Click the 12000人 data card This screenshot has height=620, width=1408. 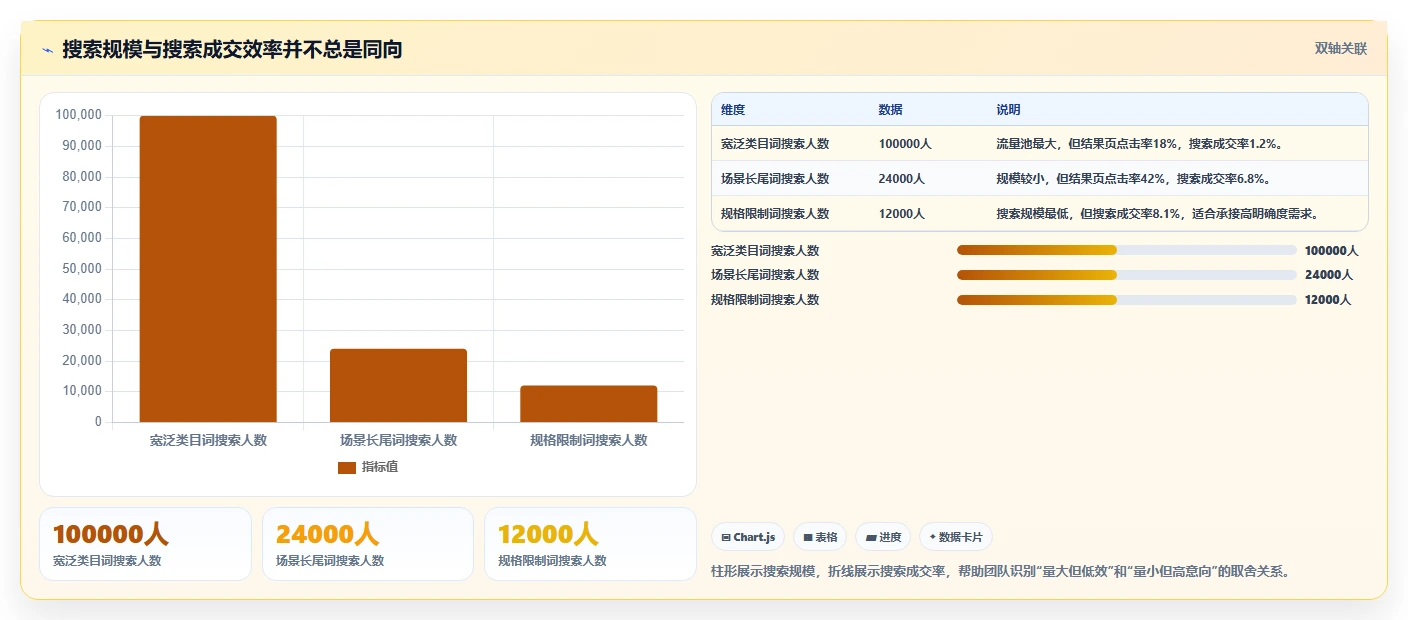click(x=590, y=544)
